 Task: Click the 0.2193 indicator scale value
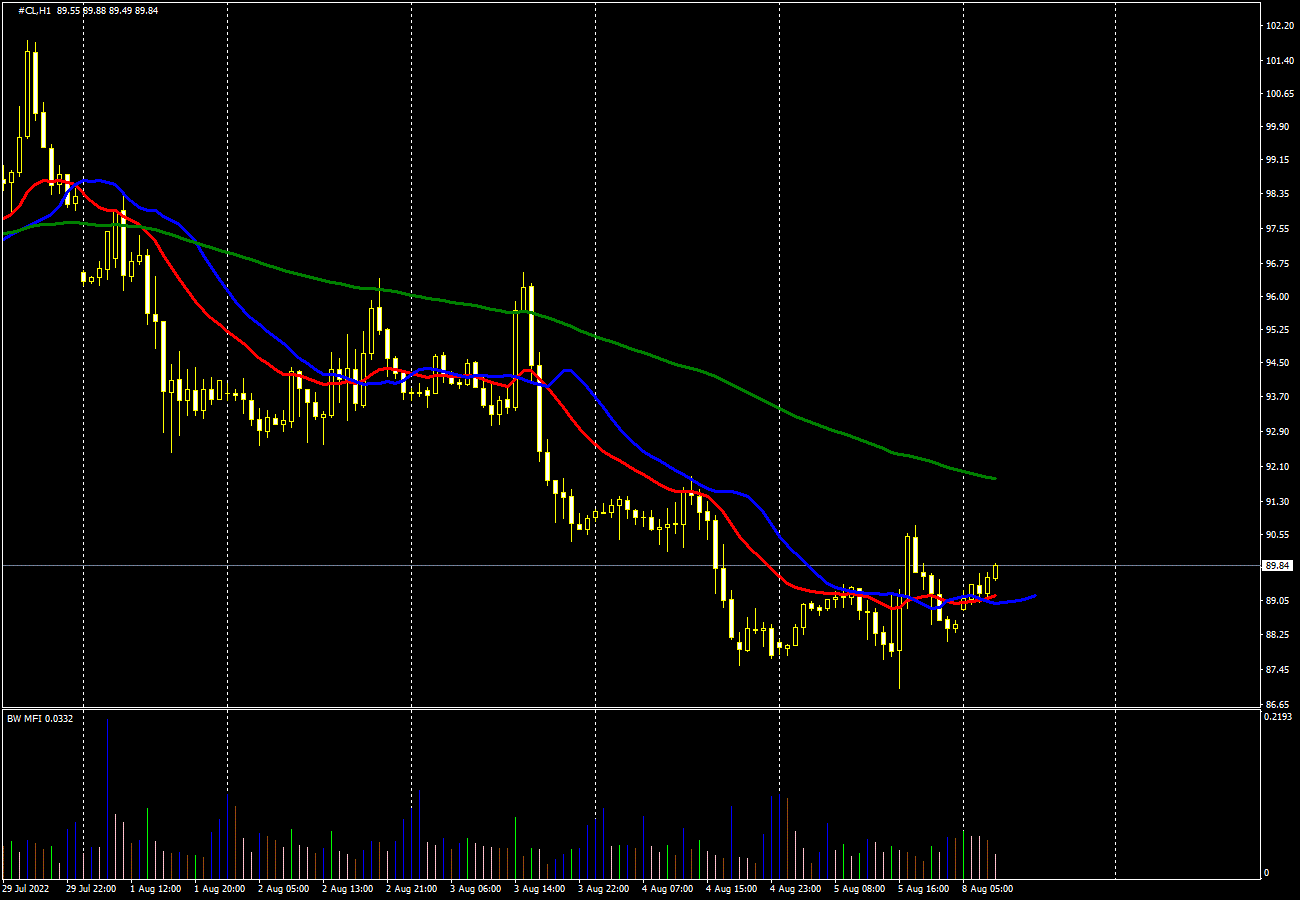pos(1279,718)
